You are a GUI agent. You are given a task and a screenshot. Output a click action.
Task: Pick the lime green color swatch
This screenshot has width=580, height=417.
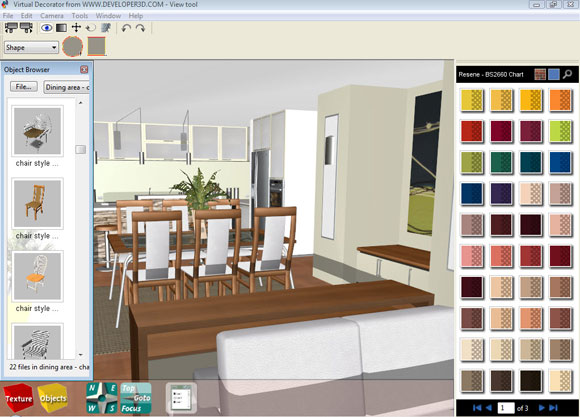tap(560, 131)
